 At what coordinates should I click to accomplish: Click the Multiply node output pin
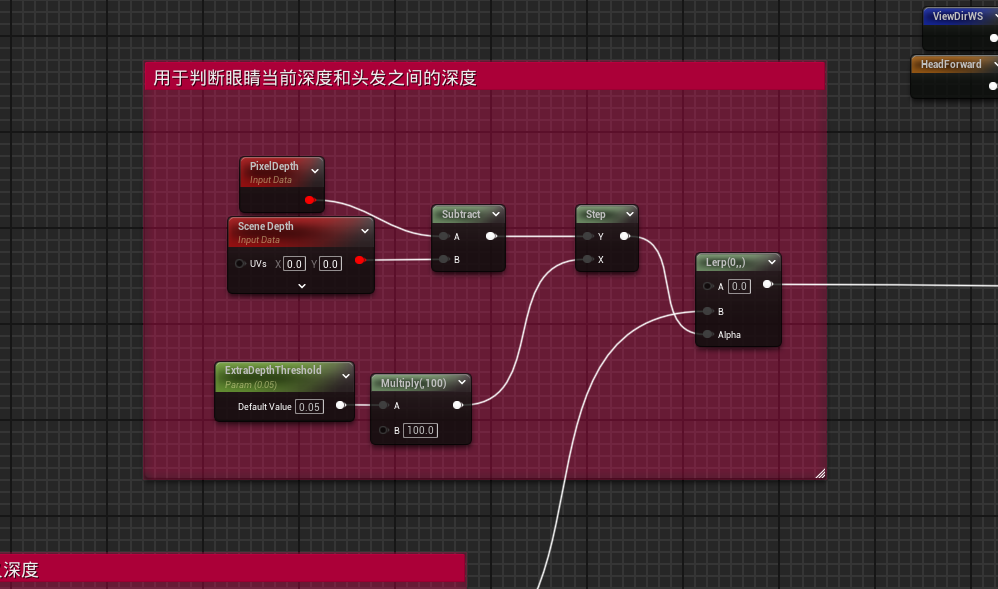457,405
